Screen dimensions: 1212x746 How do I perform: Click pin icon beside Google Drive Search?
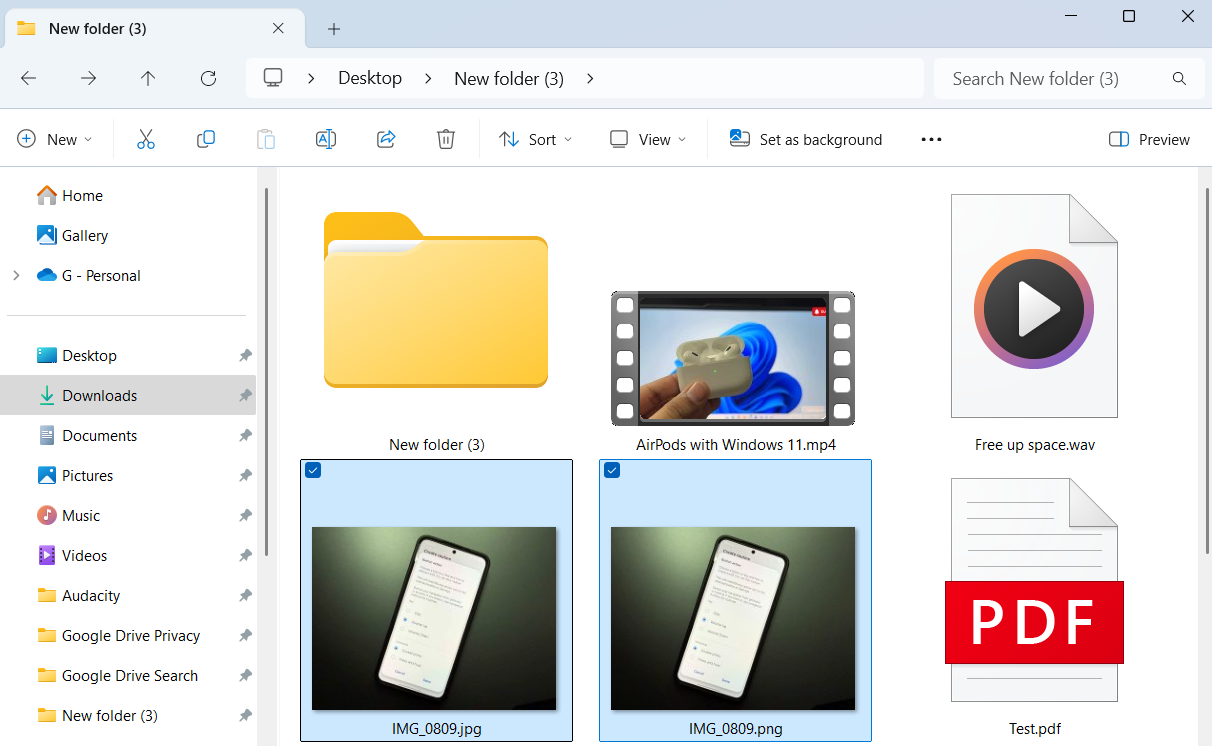coord(245,675)
